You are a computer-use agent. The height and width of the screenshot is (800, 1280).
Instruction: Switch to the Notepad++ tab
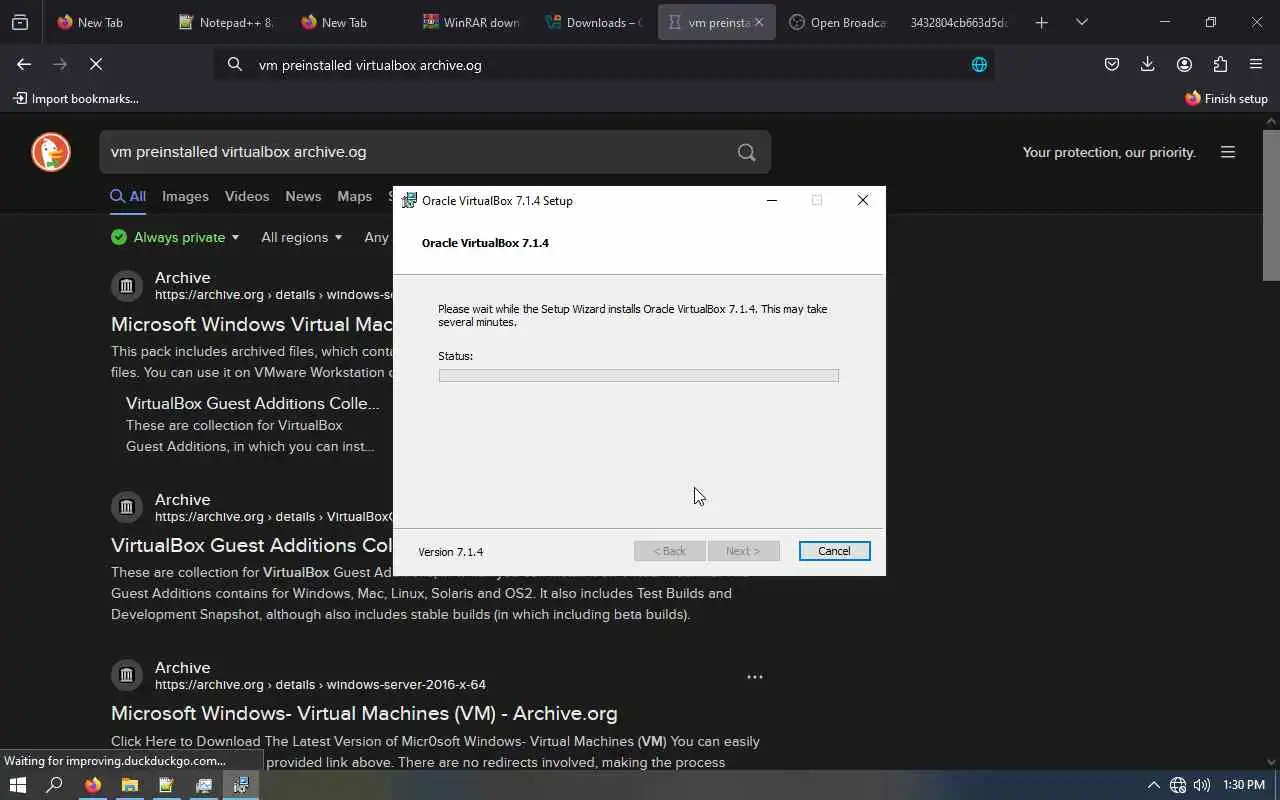[x=225, y=22]
